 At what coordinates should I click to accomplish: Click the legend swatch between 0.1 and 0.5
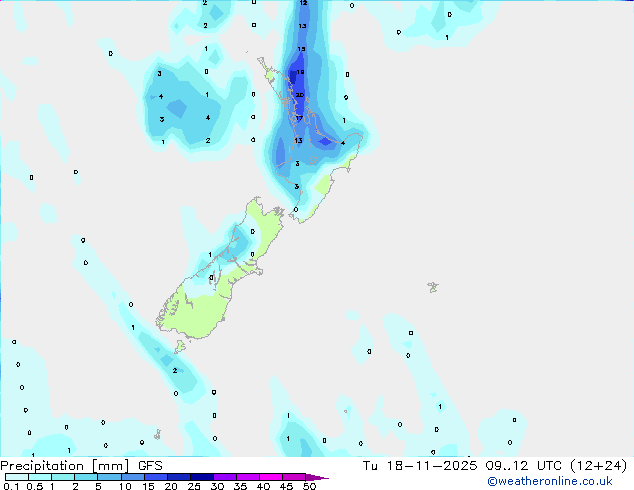coord(17,477)
